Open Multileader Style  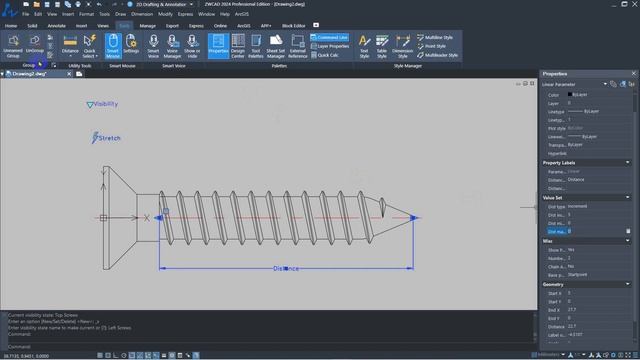pos(437,55)
